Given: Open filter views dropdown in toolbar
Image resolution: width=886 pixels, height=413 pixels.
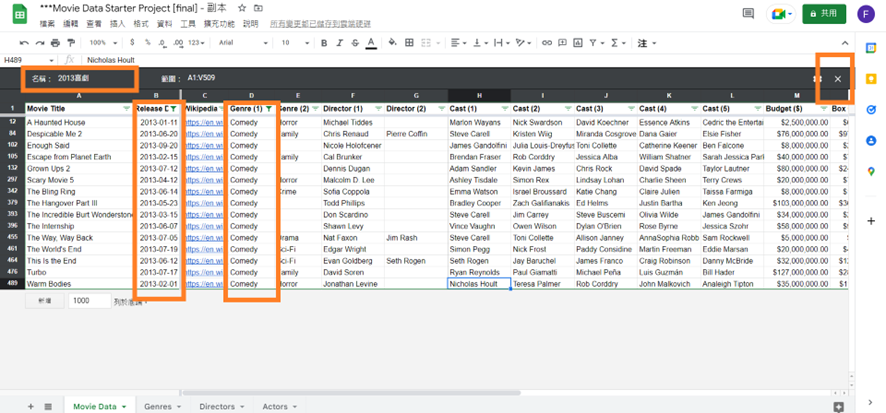Looking at the screenshot, I should pos(596,43).
